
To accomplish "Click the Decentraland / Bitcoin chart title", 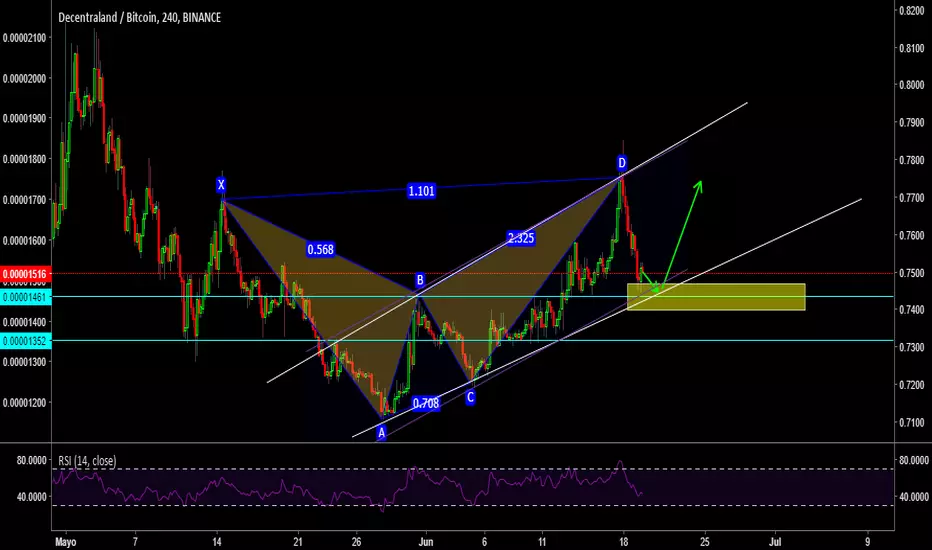I will 139,18.
